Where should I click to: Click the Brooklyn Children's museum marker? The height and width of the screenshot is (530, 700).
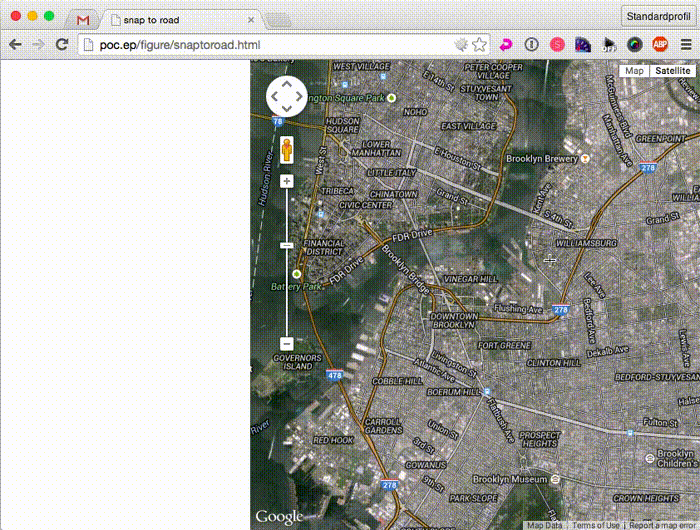click(650, 458)
